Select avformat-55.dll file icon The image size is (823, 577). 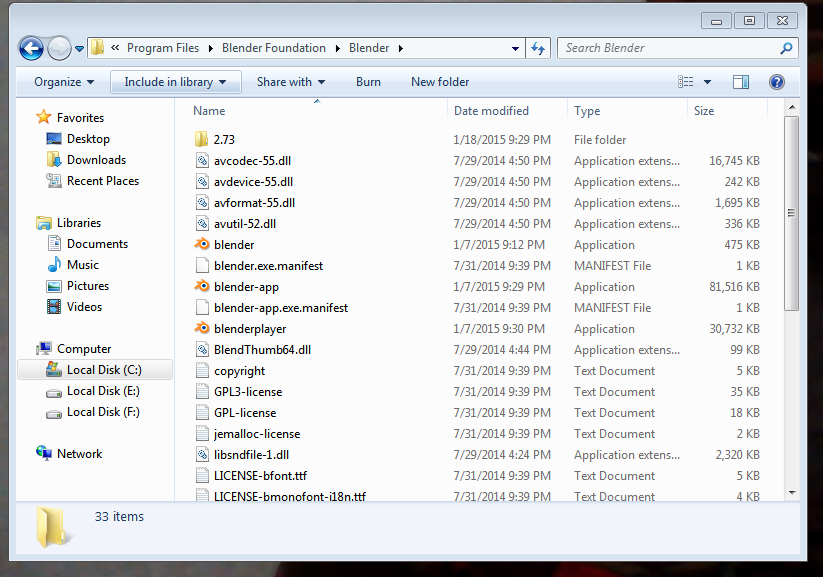coord(202,202)
